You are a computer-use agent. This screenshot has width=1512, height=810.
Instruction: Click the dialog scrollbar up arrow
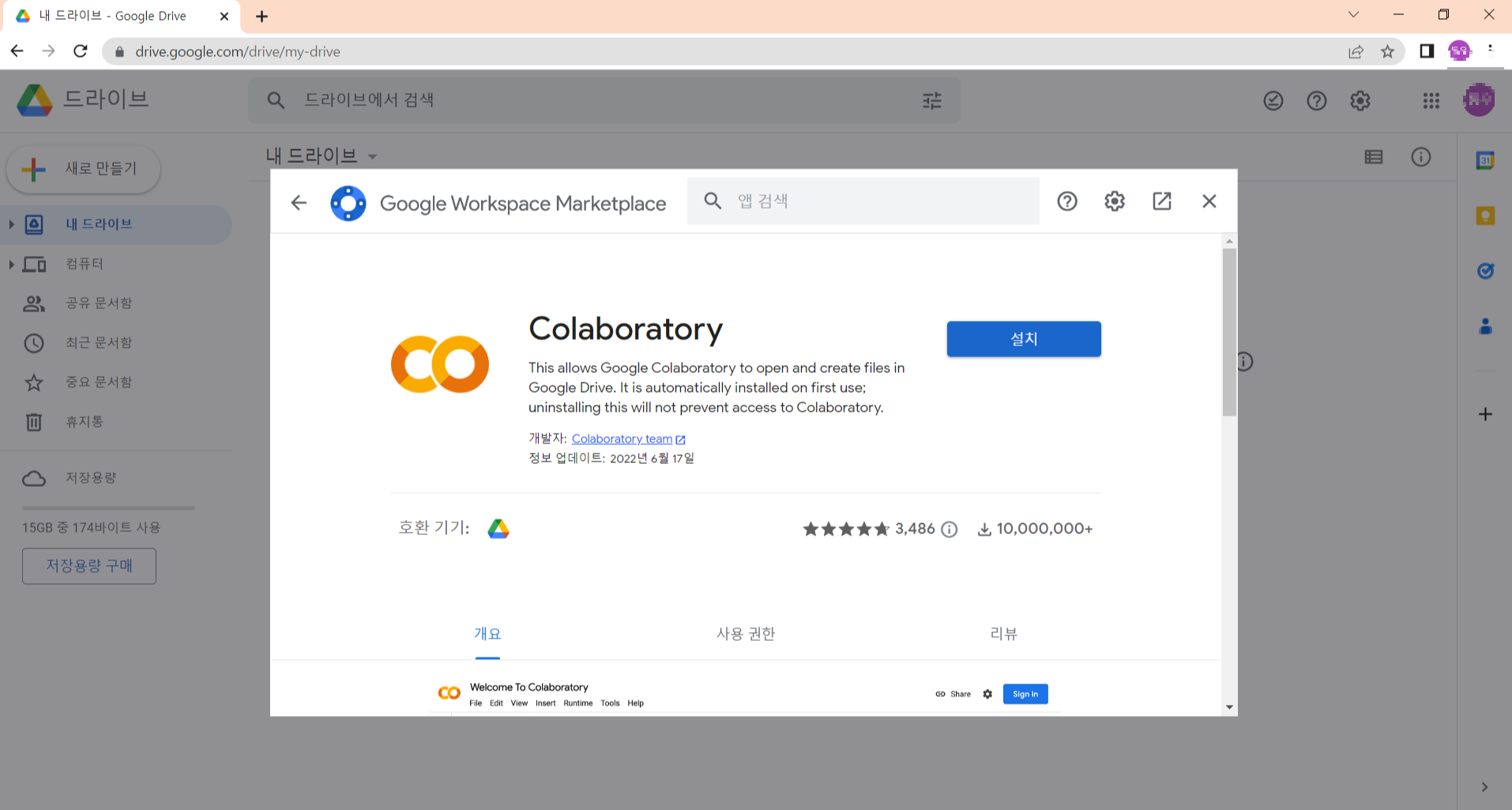[x=1229, y=241]
